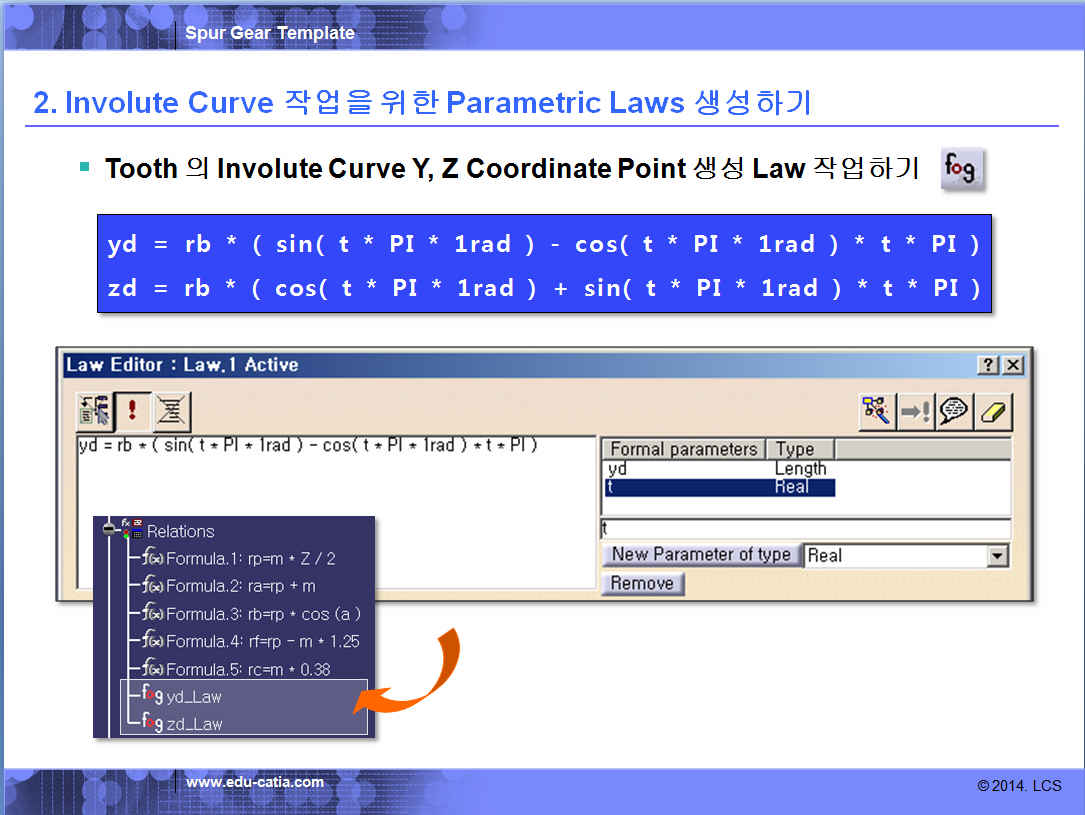Click the arrow-exclamation icon in editor toolbar
Viewport: 1085px width, 815px height.
tap(915, 411)
